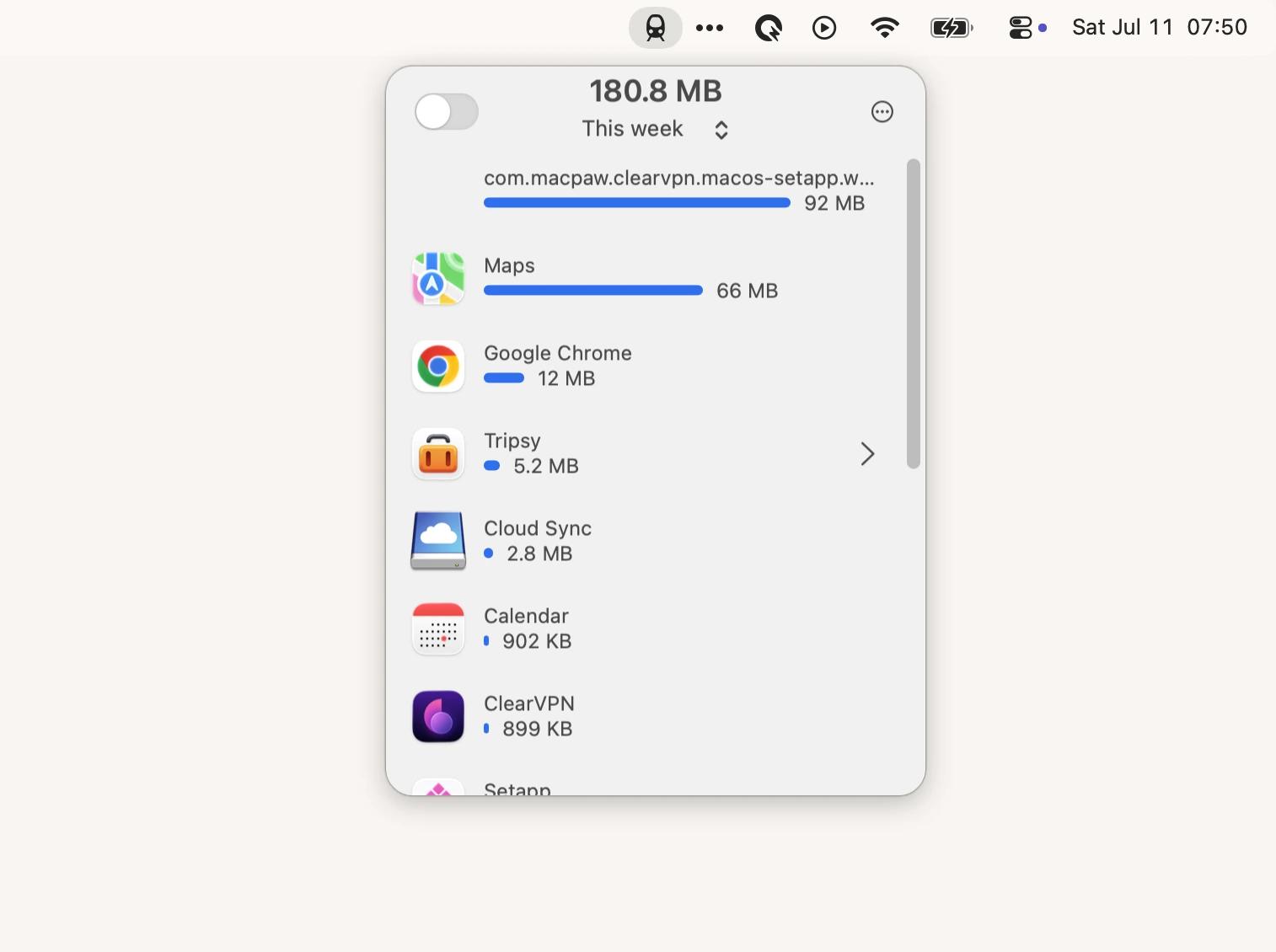Click the battery charging icon
Screen dimensions: 1276x952
(x=952, y=28)
